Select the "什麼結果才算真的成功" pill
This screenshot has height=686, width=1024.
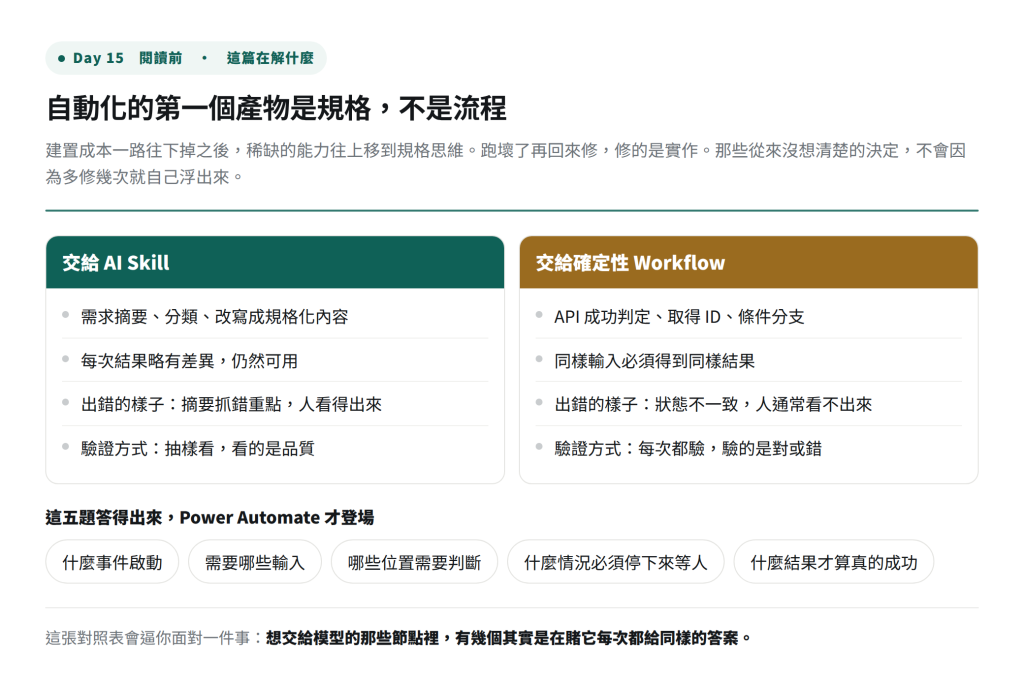click(x=833, y=562)
